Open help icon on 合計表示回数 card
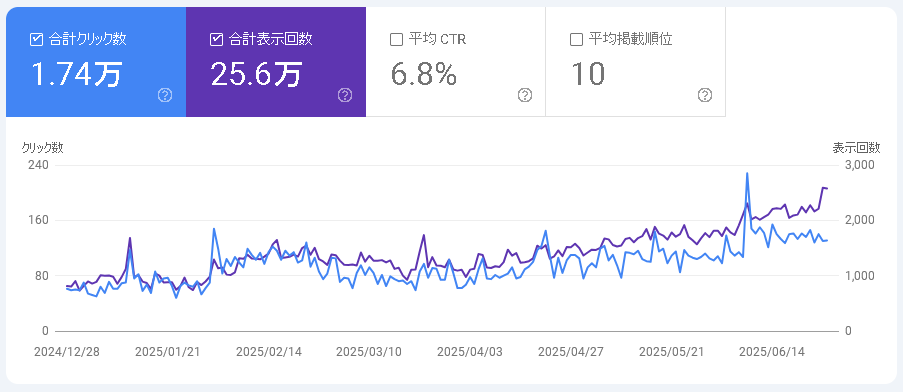Viewport: 903px width, 392px height. tap(344, 96)
